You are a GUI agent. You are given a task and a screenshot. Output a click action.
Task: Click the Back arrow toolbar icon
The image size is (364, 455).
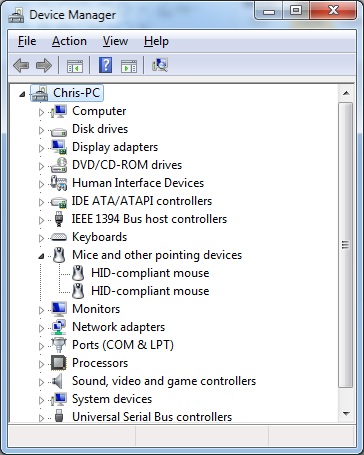[21, 65]
